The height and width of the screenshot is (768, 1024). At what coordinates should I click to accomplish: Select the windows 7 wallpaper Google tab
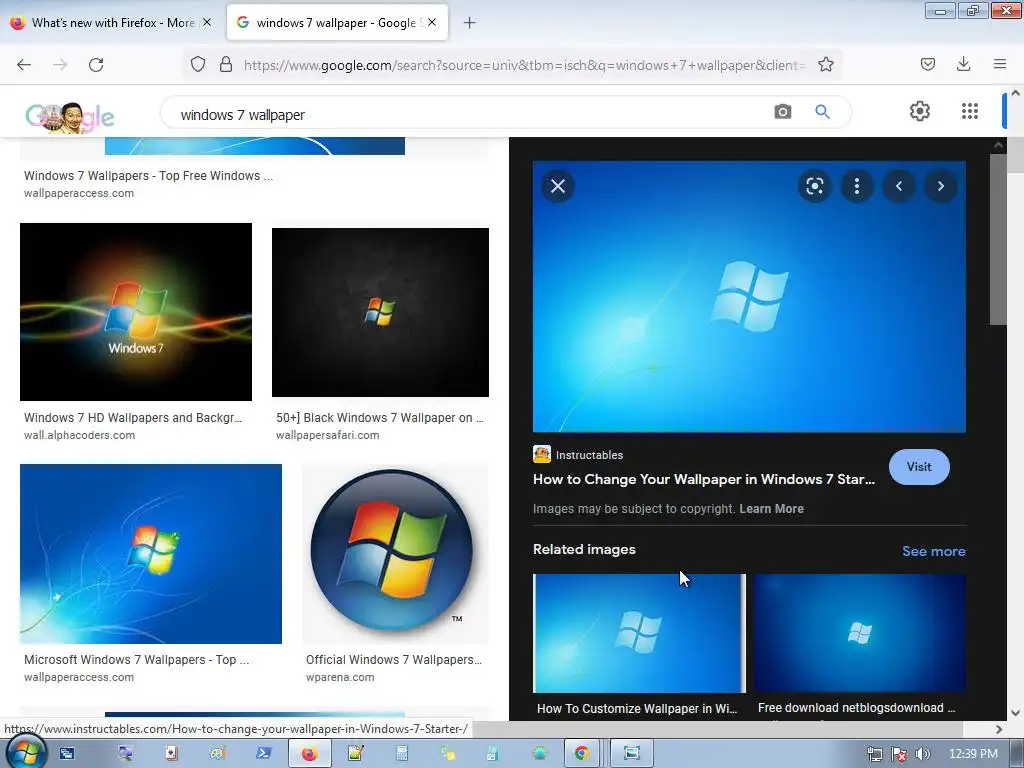(x=337, y=23)
